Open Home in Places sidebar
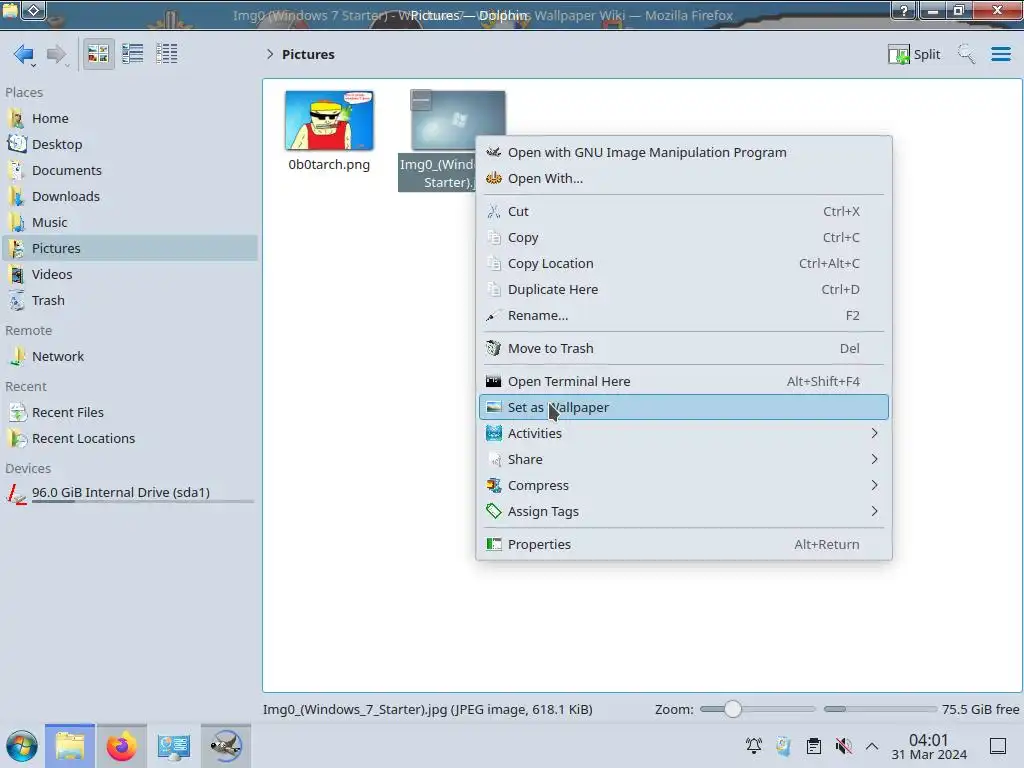 click(x=131, y=118)
